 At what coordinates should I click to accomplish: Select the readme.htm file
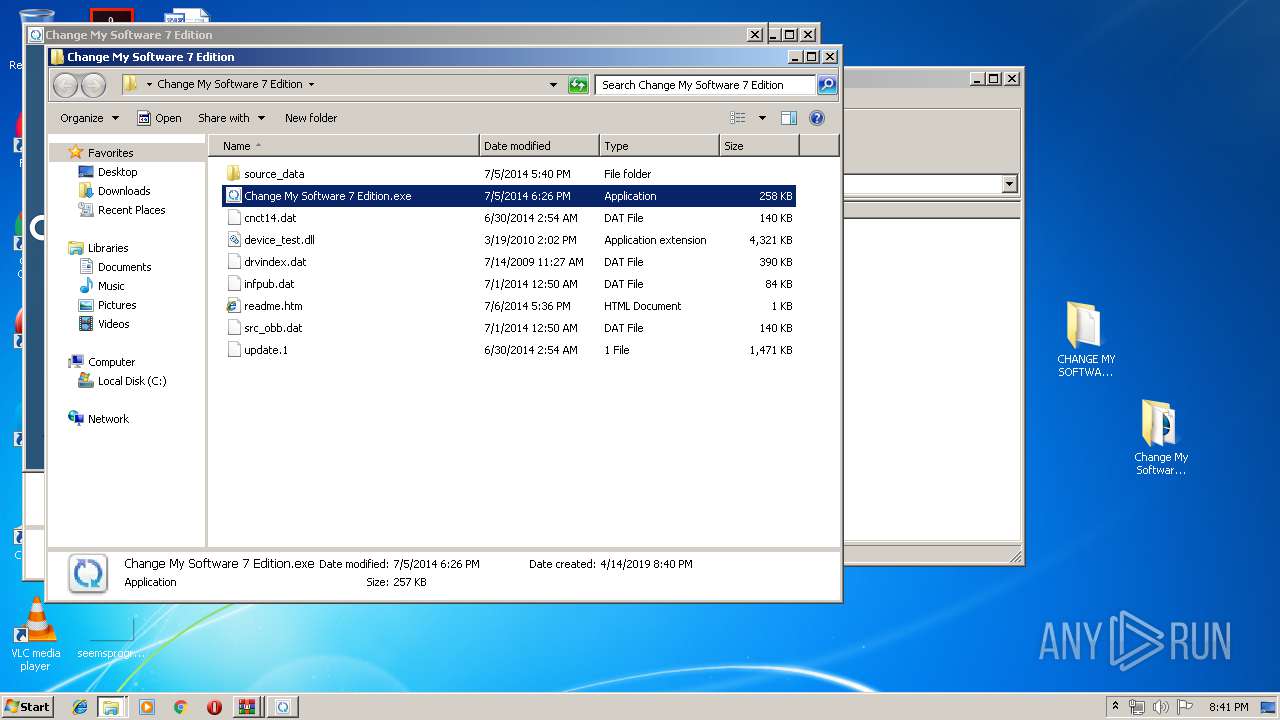509,306
